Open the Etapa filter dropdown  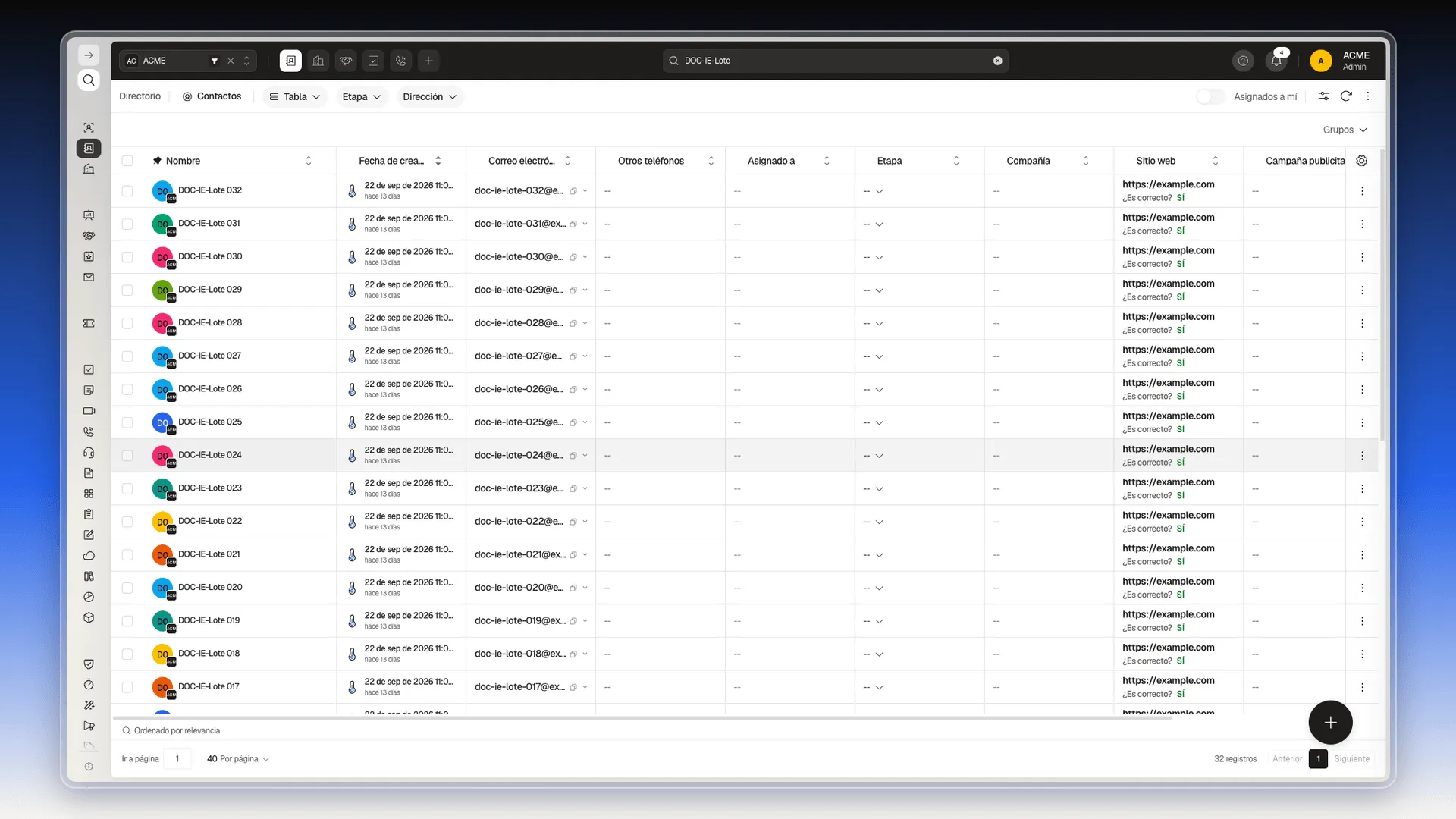361,97
